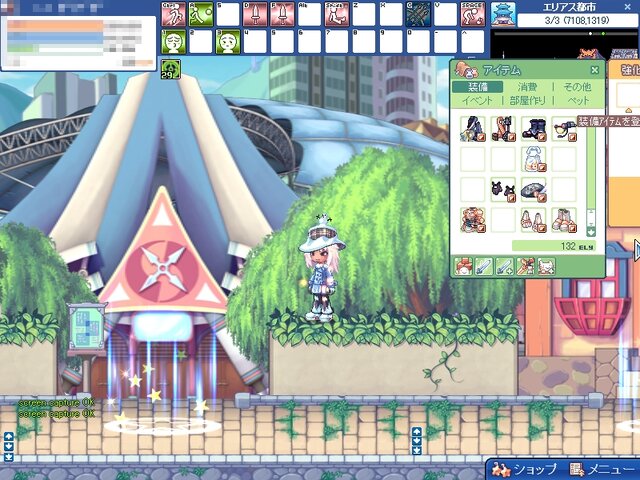
Task: Open the メニュー button
Action: 602,469
